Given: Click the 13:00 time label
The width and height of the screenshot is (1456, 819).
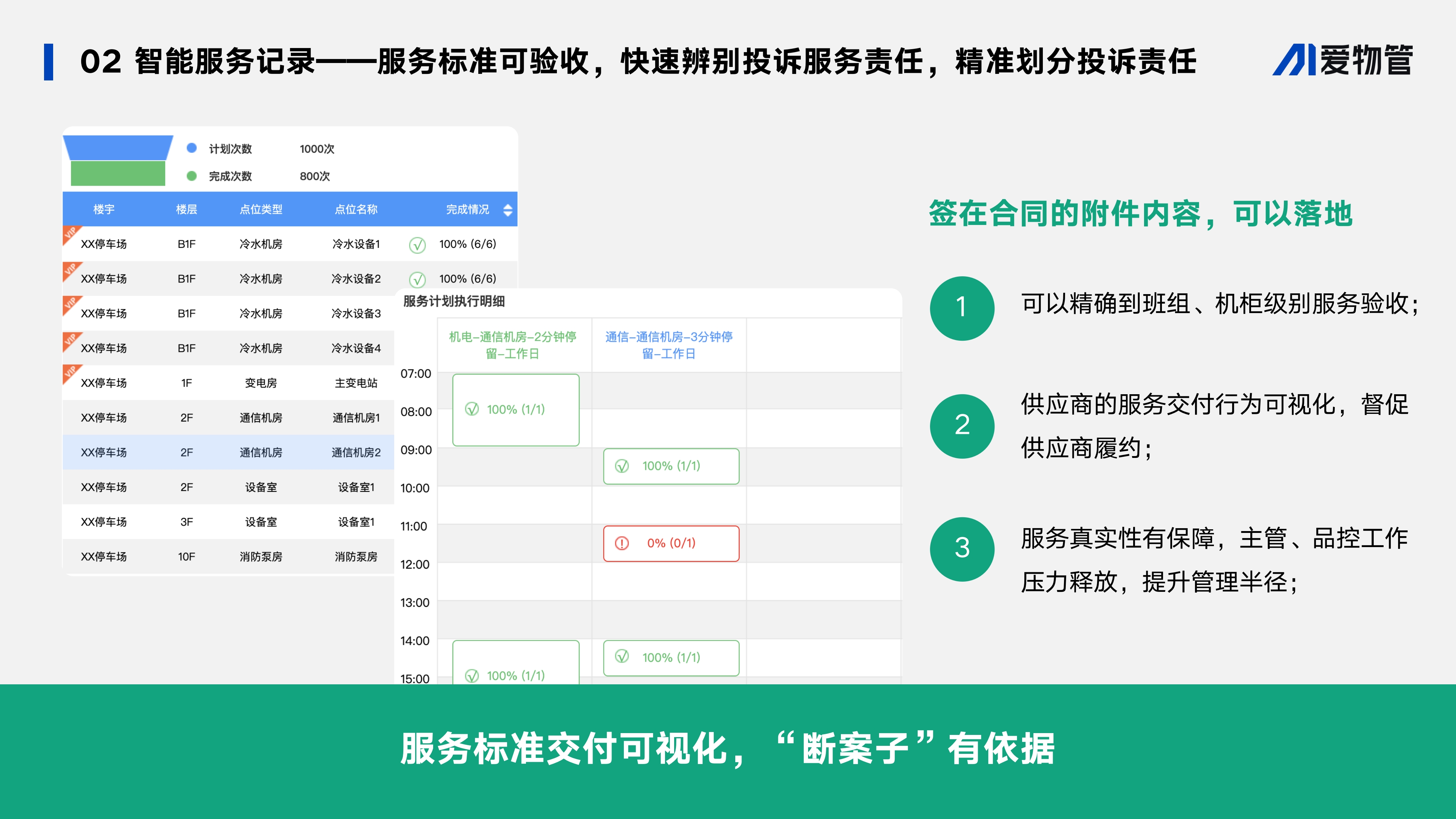Looking at the screenshot, I should pyautogui.click(x=415, y=602).
